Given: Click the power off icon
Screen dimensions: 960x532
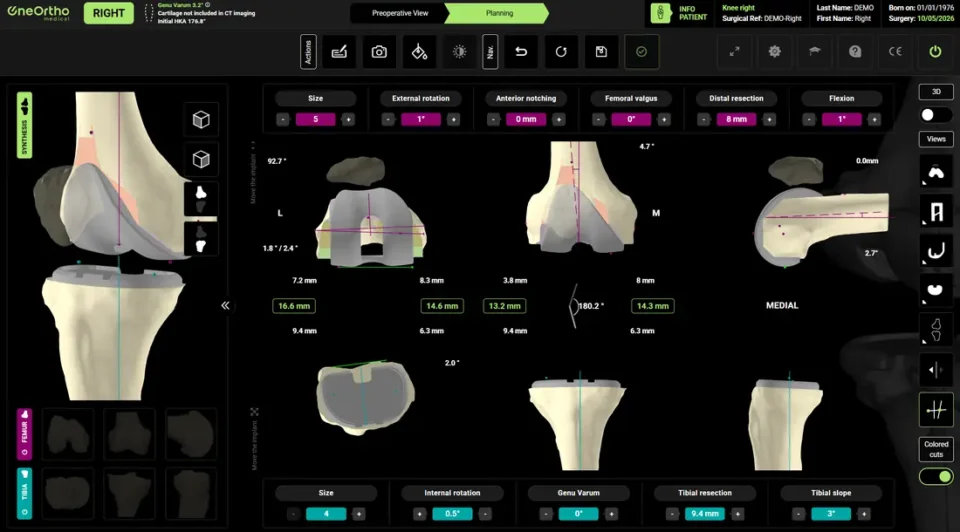Looking at the screenshot, I should (935, 52).
